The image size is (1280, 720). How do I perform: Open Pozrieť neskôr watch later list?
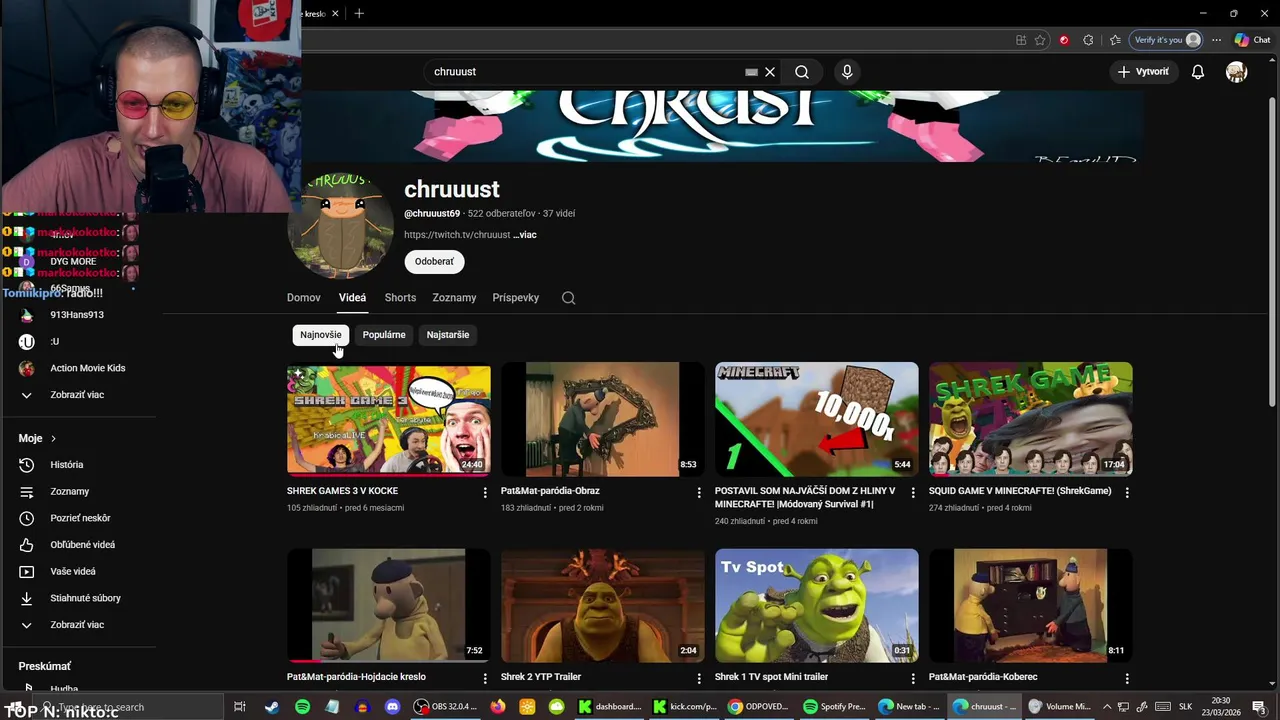pyautogui.click(x=80, y=518)
